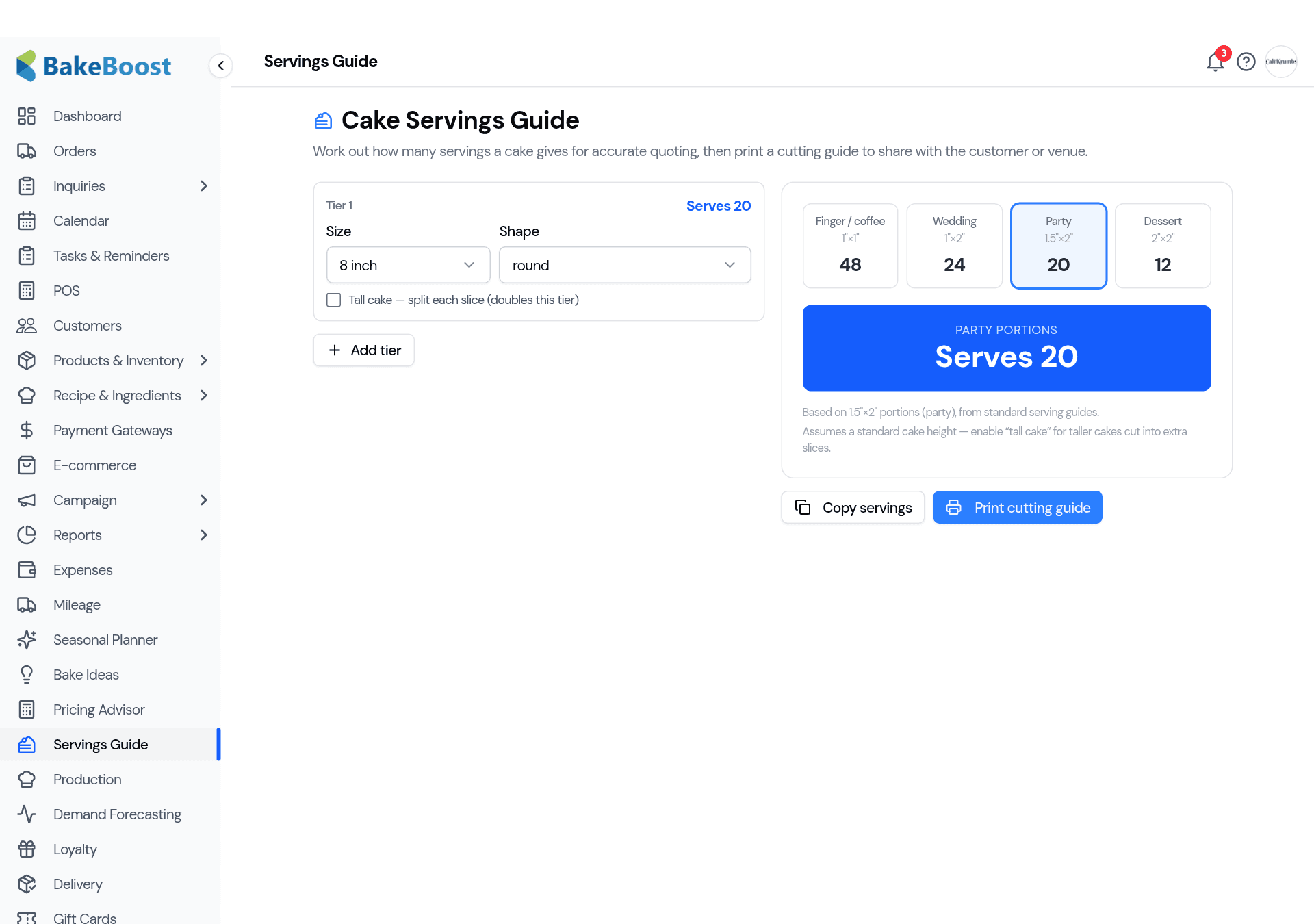Collapse the sidebar with the arrow button
Image resolution: width=1314 pixels, height=924 pixels.
click(220, 66)
